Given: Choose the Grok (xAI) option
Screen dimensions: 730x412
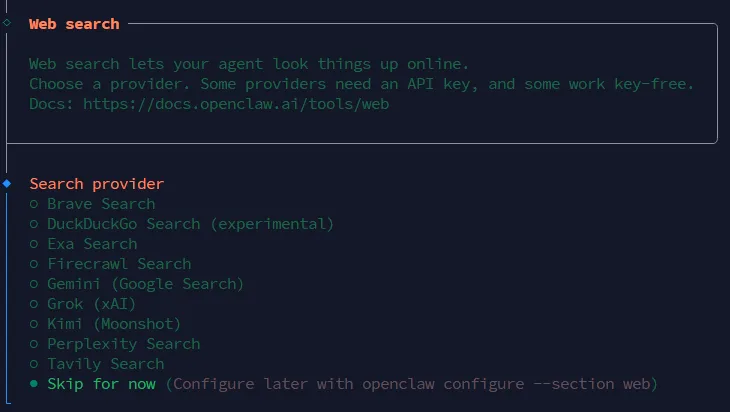Looking at the screenshot, I should (x=91, y=304).
